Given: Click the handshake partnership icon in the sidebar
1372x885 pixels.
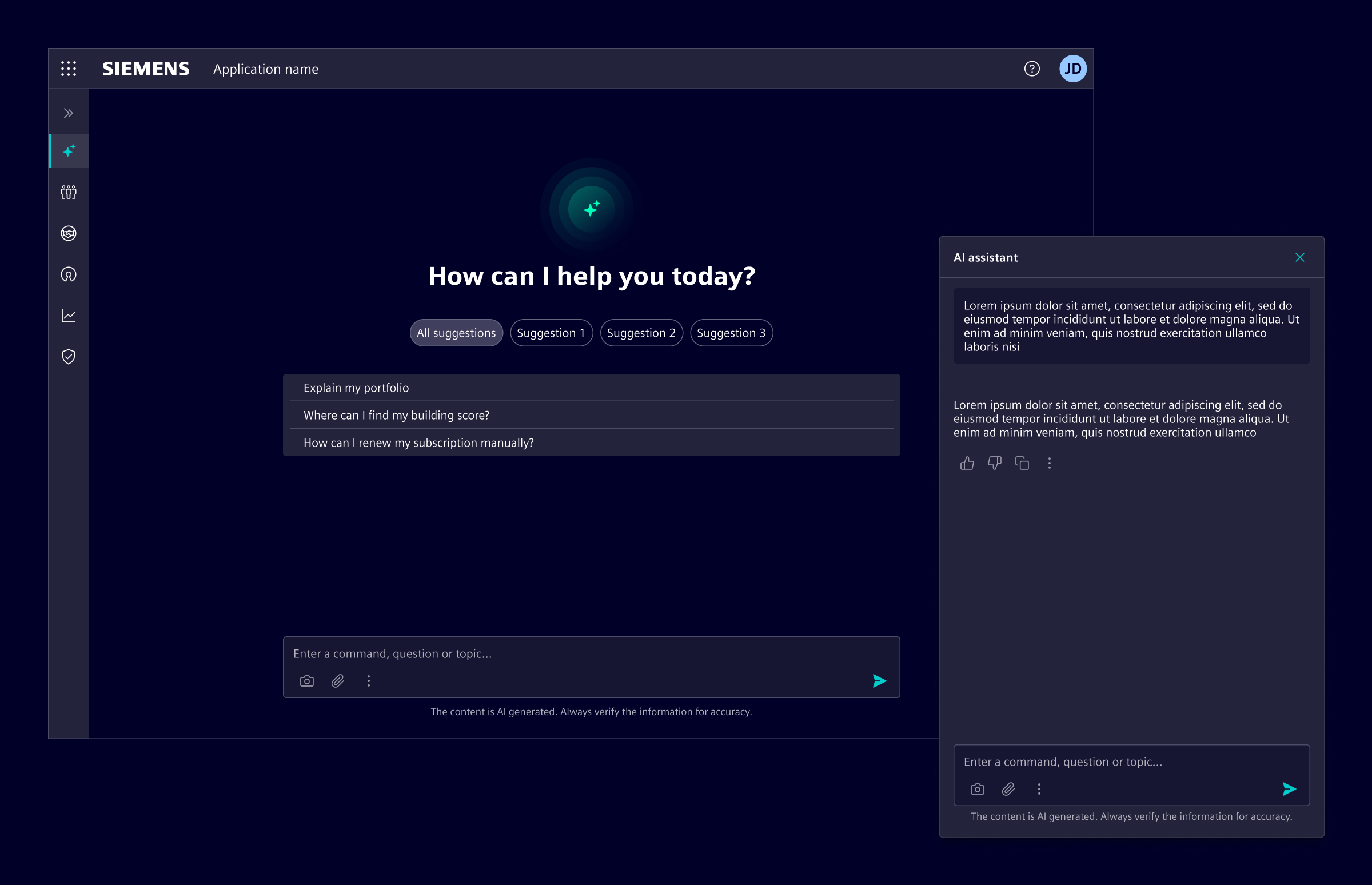Looking at the screenshot, I should coord(69,233).
